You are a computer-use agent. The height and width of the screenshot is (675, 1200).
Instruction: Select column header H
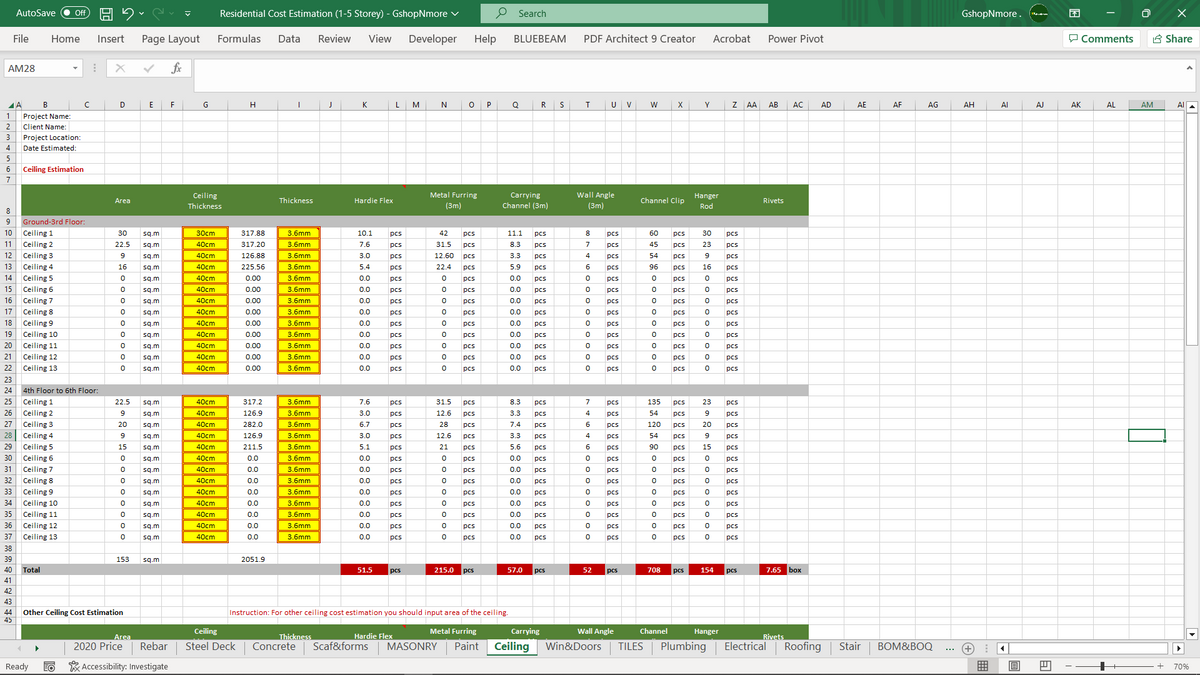[253, 104]
